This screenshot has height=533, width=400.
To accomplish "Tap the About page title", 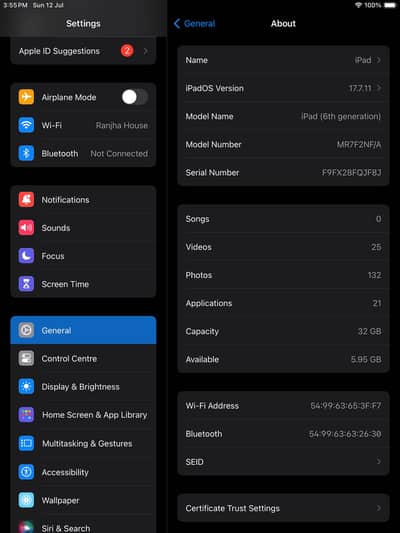I will [x=283, y=23].
